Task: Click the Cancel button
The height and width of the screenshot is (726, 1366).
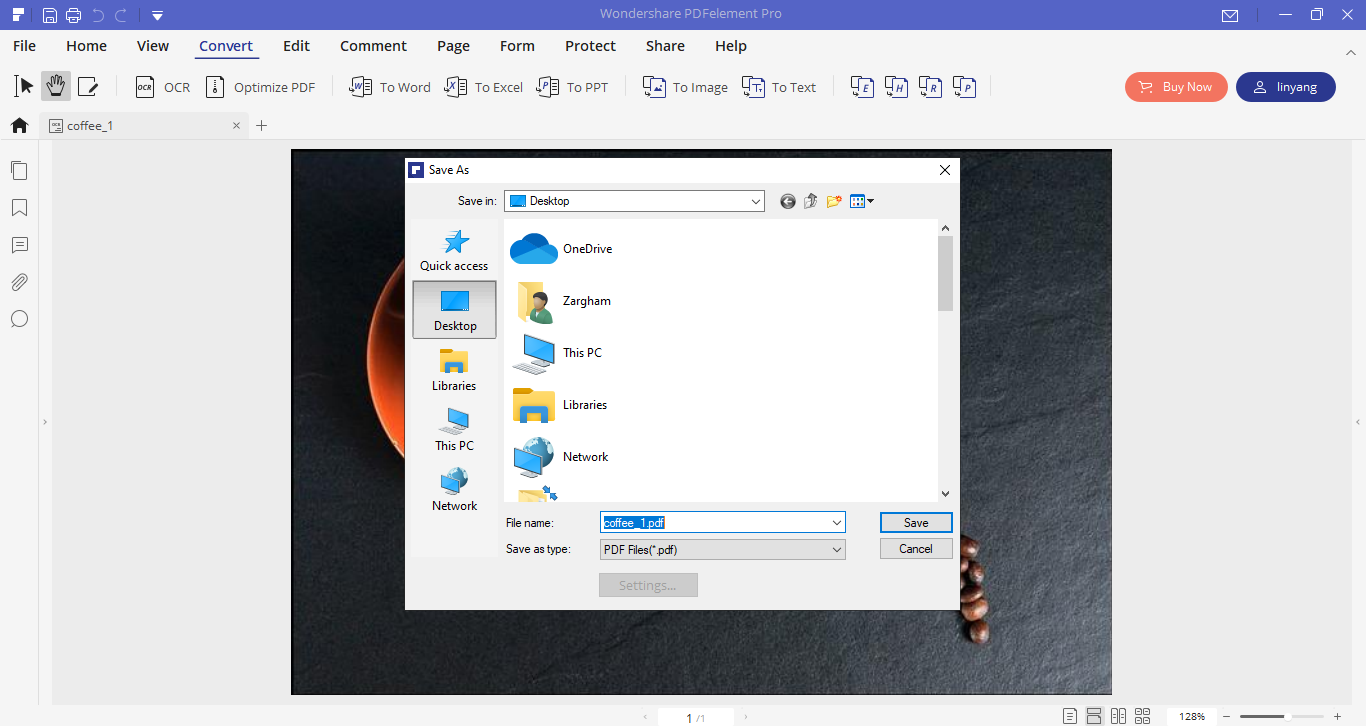Action: point(916,549)
